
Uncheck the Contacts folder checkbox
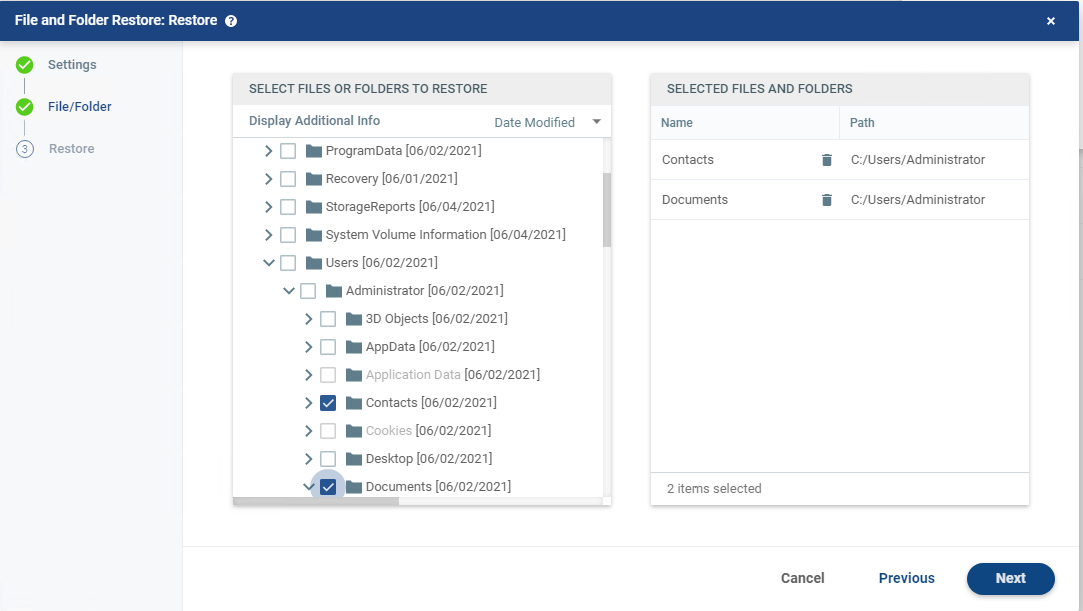coord(328,403)
